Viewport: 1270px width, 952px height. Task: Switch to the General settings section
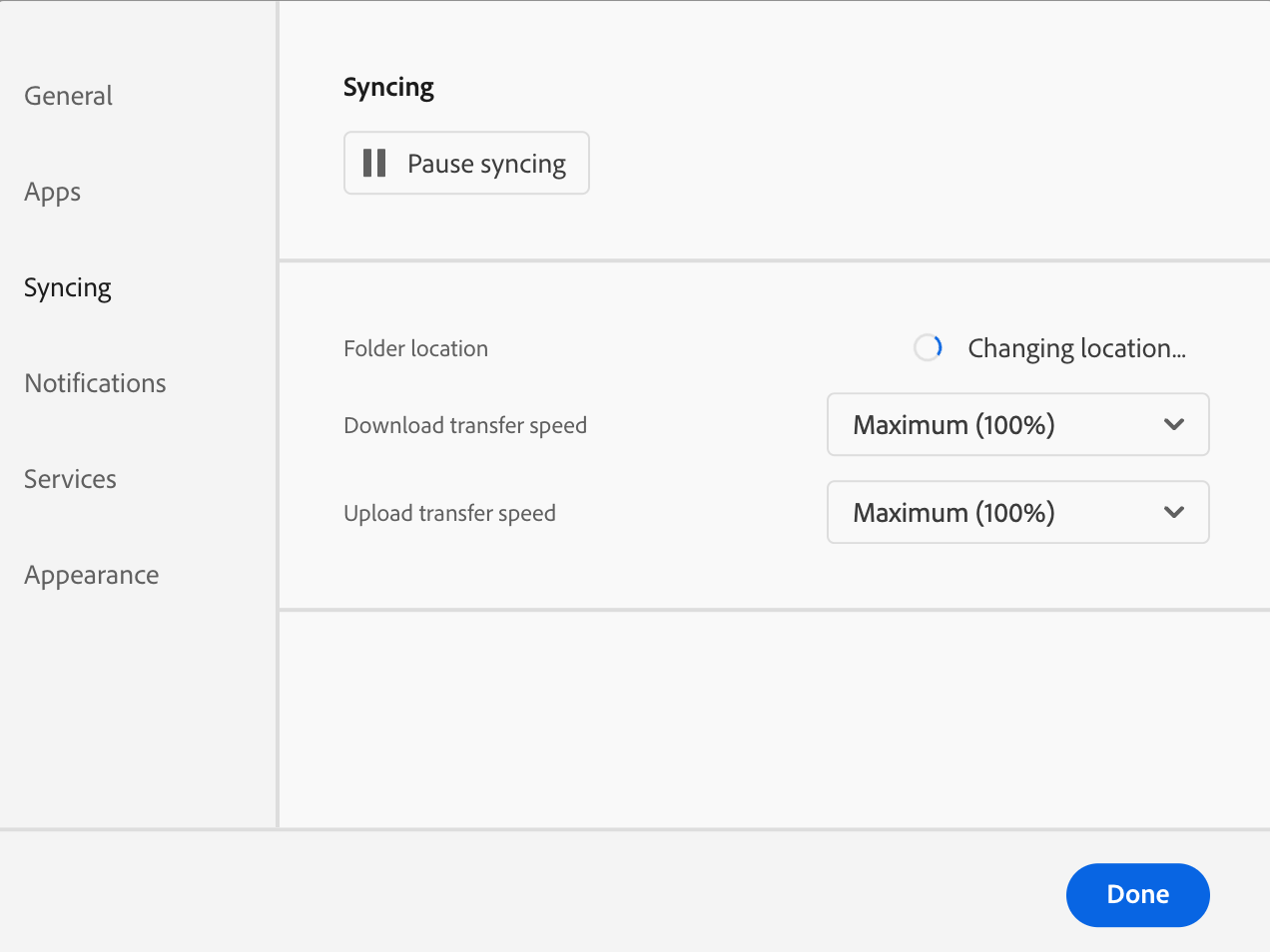(67, 96)
